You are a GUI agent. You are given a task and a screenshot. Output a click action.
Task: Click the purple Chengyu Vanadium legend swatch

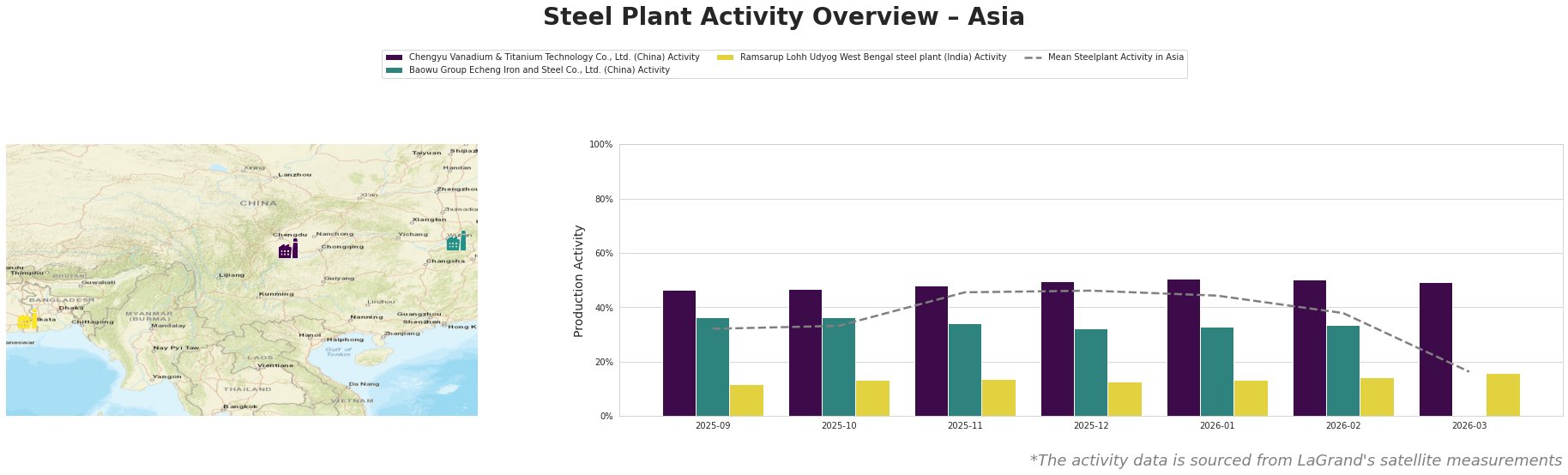click(x=394, y=57)
